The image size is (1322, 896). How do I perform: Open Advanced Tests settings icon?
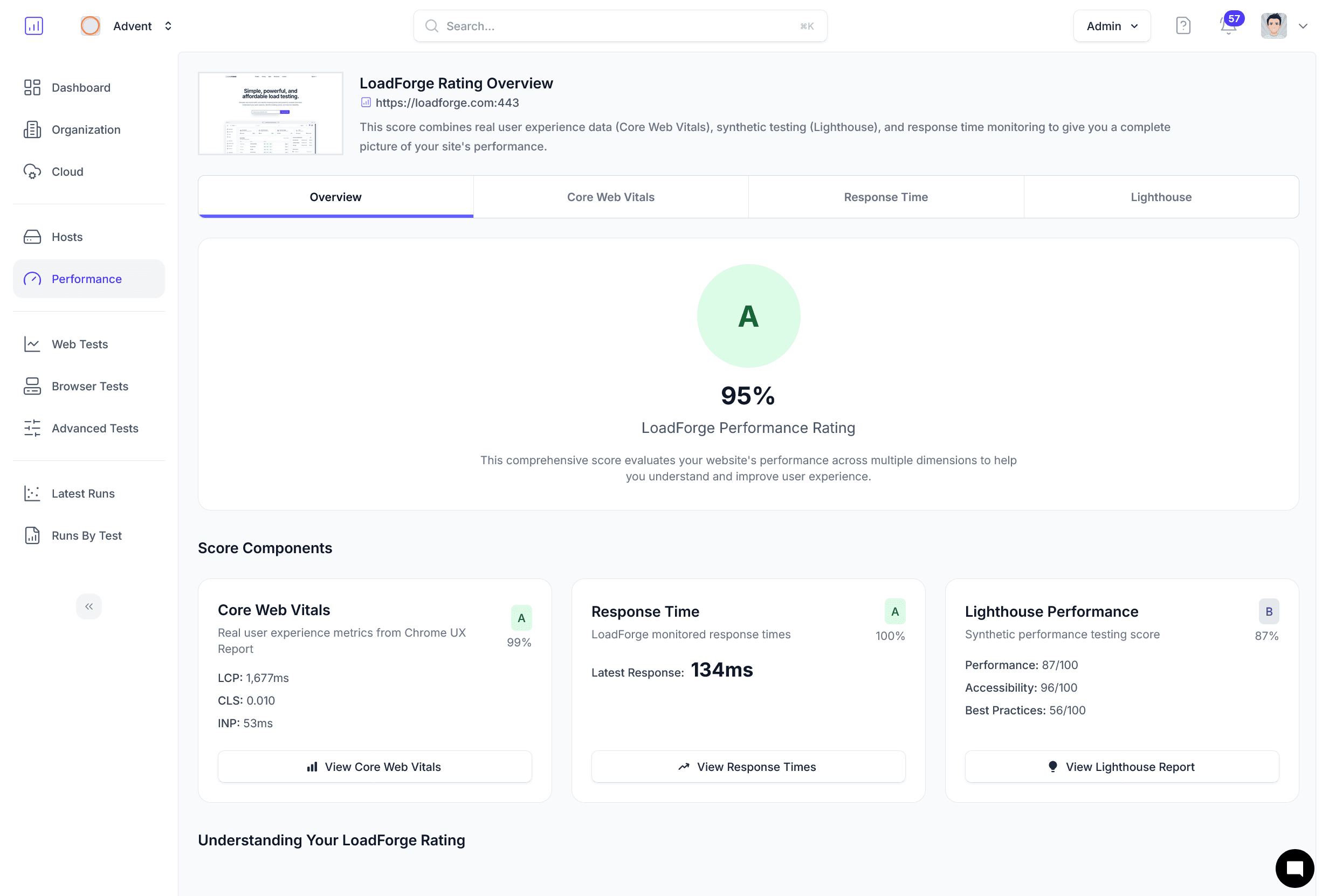coord(32,428)
